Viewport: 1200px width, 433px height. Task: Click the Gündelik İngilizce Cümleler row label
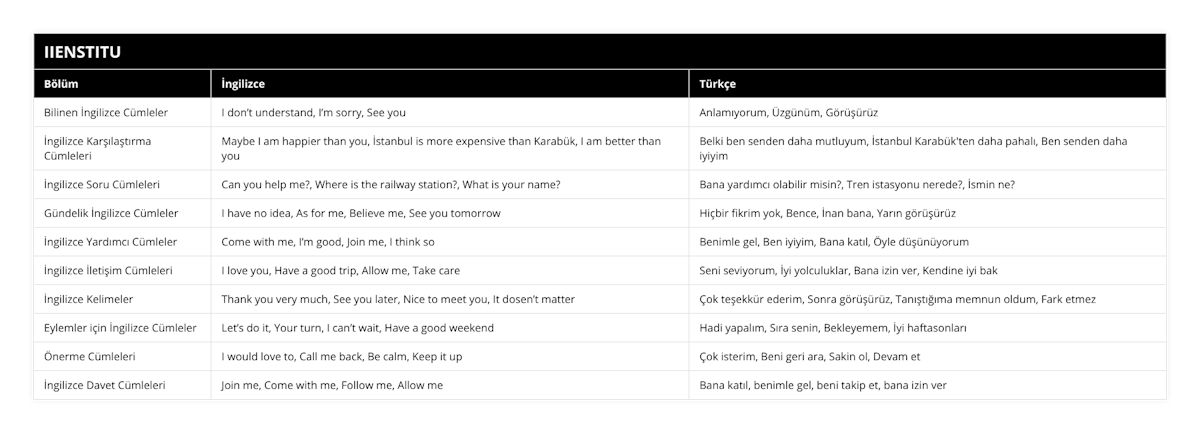(x=112, y=213)
